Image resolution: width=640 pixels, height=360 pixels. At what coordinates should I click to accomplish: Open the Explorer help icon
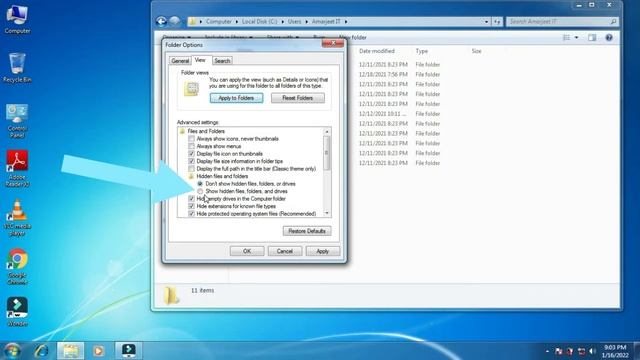tap(609, 38)
